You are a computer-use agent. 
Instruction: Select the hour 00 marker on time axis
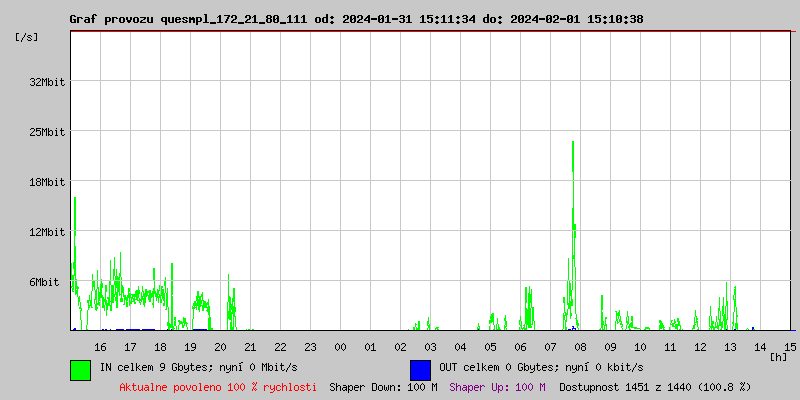click(x=340, y=346)
